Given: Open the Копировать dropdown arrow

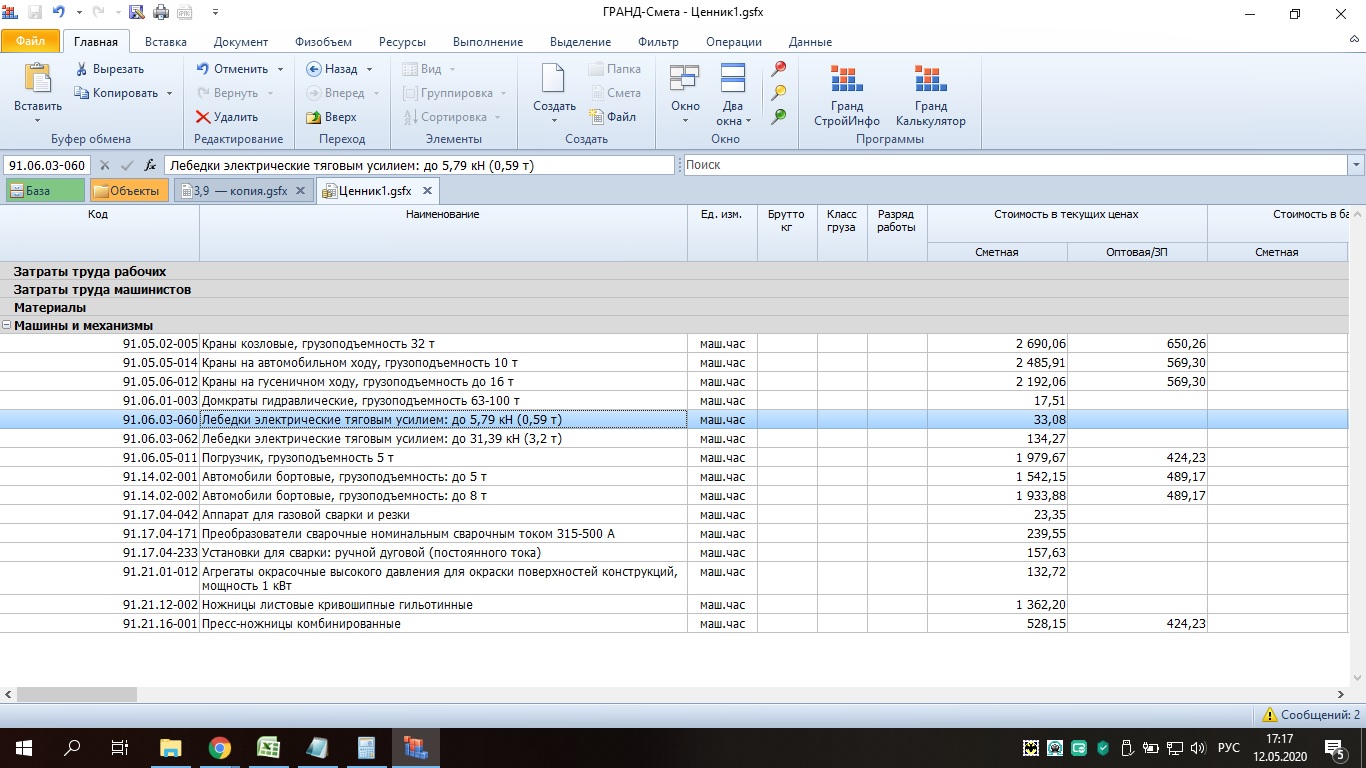Looking at the screenshot, I should click(169, 94).
